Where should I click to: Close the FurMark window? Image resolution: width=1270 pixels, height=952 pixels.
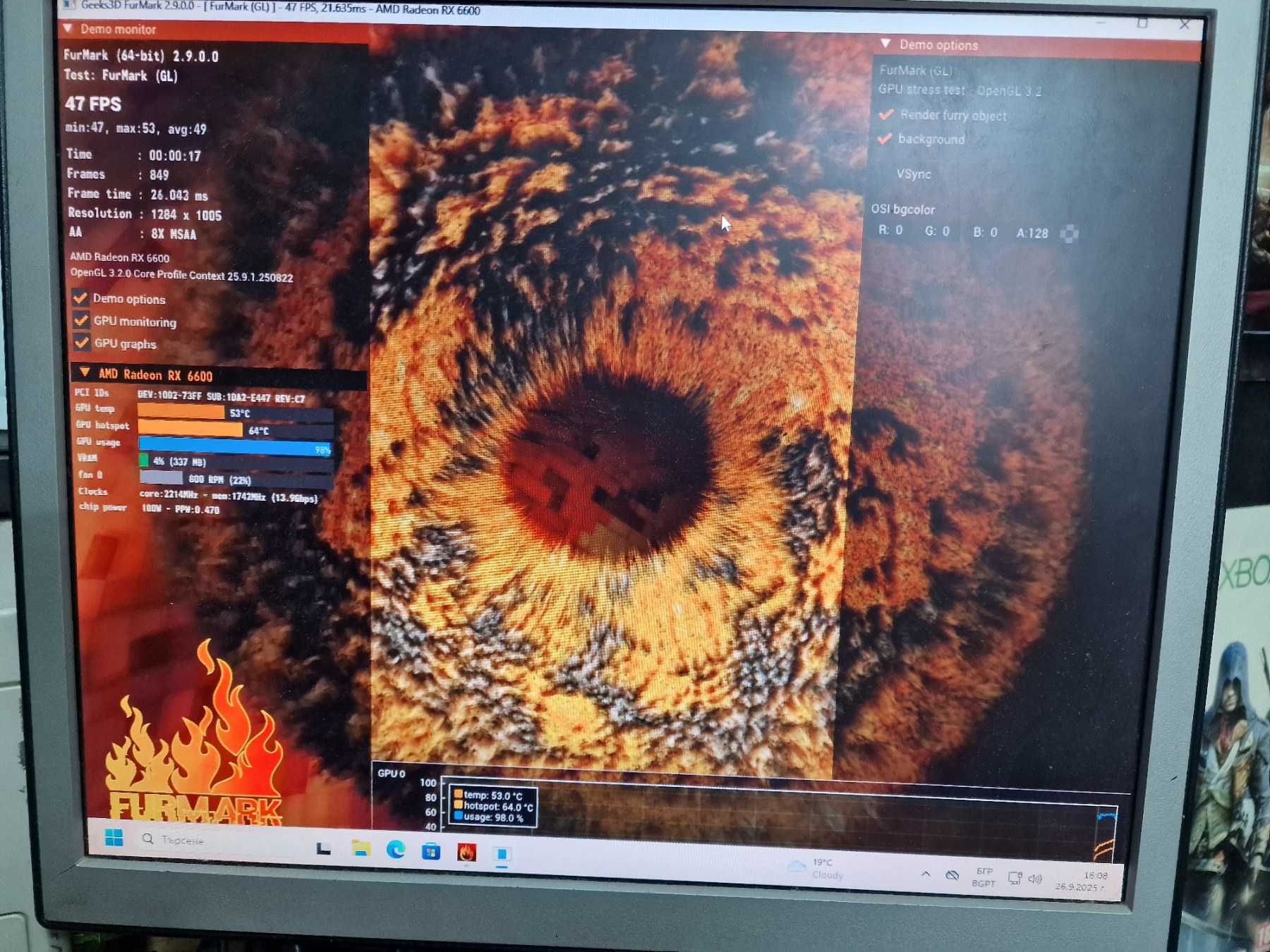coord(1185,25)
